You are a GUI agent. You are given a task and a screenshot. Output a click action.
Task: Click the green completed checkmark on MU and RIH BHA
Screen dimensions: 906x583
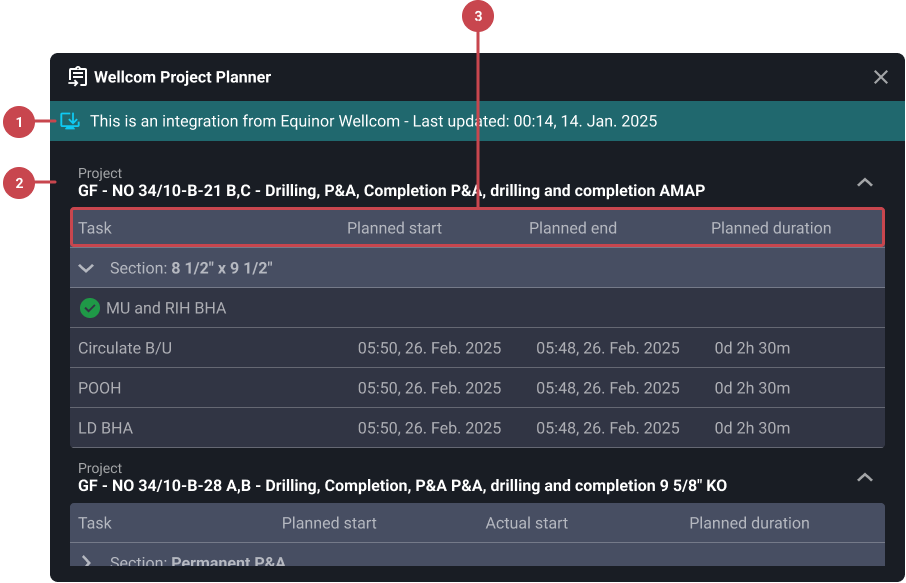pyautogui.click(x=89, y=308)
